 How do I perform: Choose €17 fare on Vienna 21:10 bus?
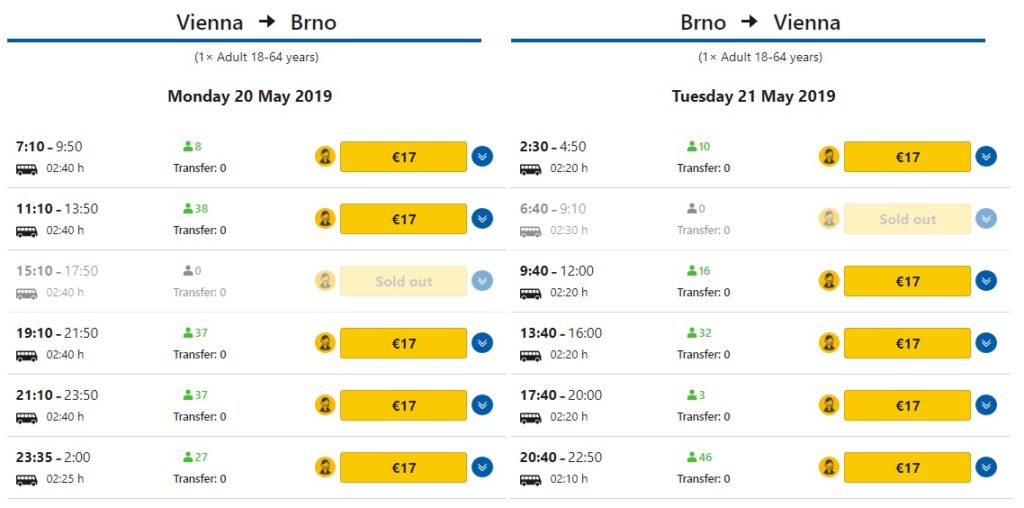pyautogui.click(x=403, y=404)
